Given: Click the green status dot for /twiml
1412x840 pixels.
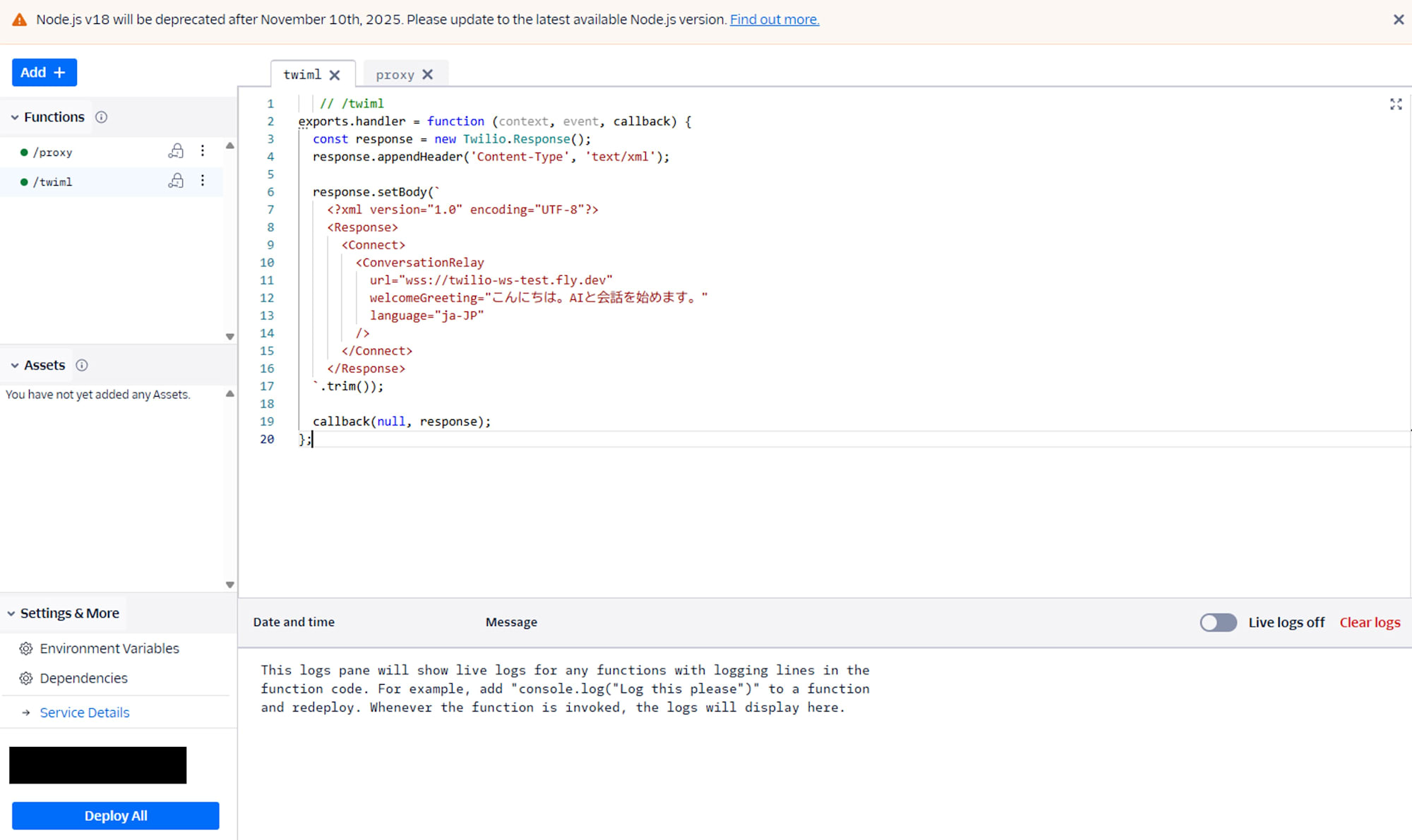Looking at the screenshot, I should (x=24, y=182).
